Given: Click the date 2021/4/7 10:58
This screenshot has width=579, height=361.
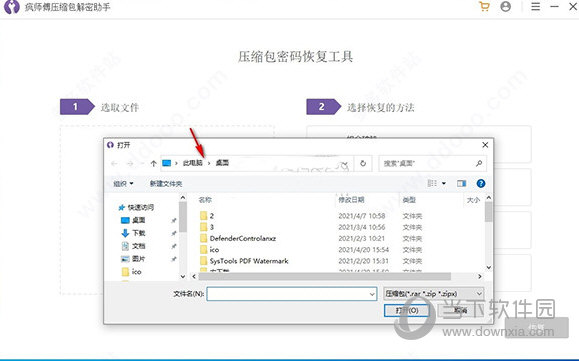Looking at the screenshot, I should (x=362, y=216).
